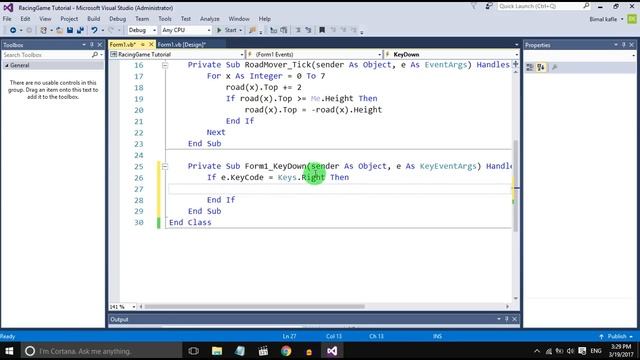Open the Debug menu
The image size is (640, 360).
pos(118,19)
